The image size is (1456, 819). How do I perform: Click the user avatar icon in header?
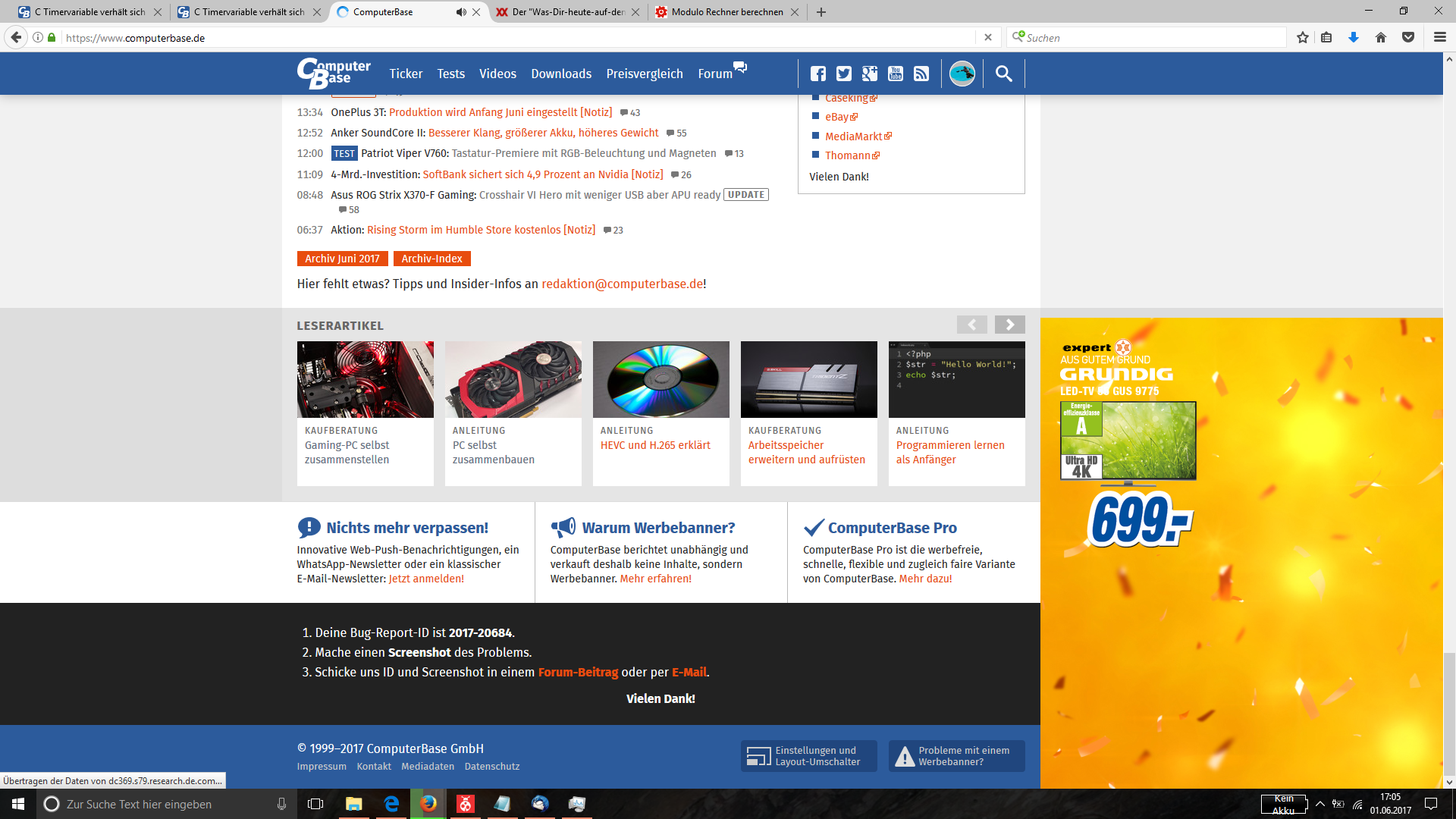click(962, 74)
